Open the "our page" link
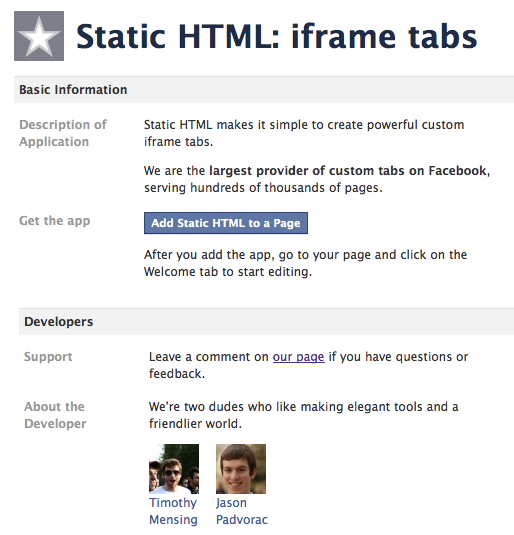 coord(298,357)
